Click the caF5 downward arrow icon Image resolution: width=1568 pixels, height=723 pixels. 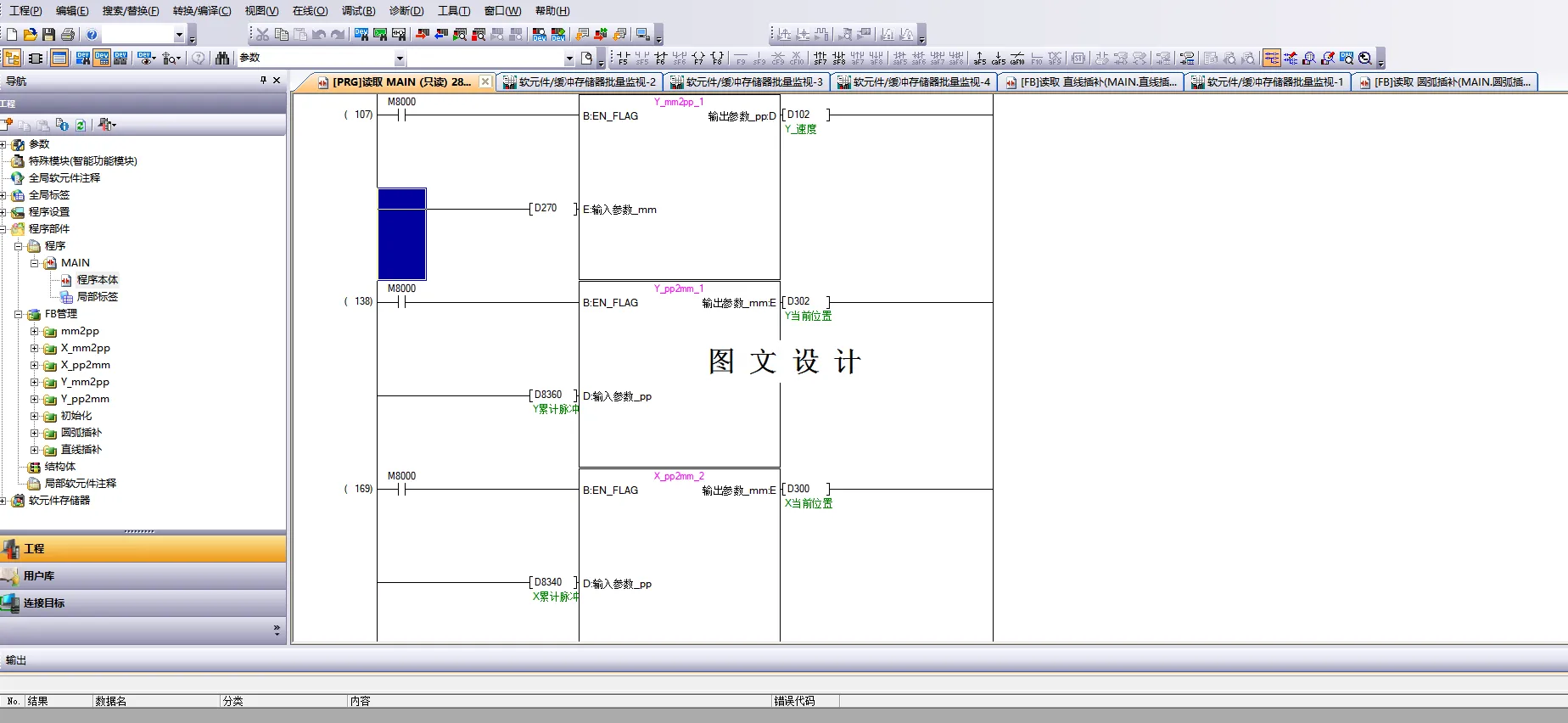click(x=999, y=58)
